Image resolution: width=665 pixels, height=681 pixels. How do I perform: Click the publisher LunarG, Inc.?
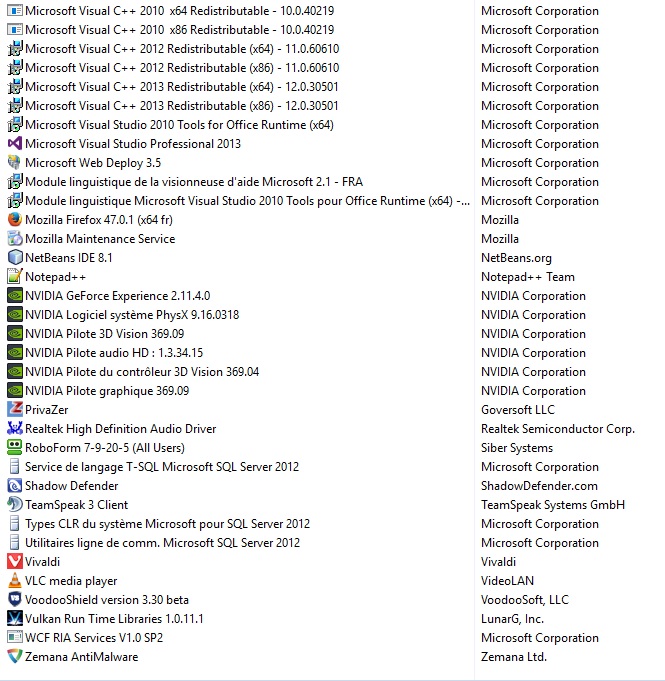[x=513, y=618]
